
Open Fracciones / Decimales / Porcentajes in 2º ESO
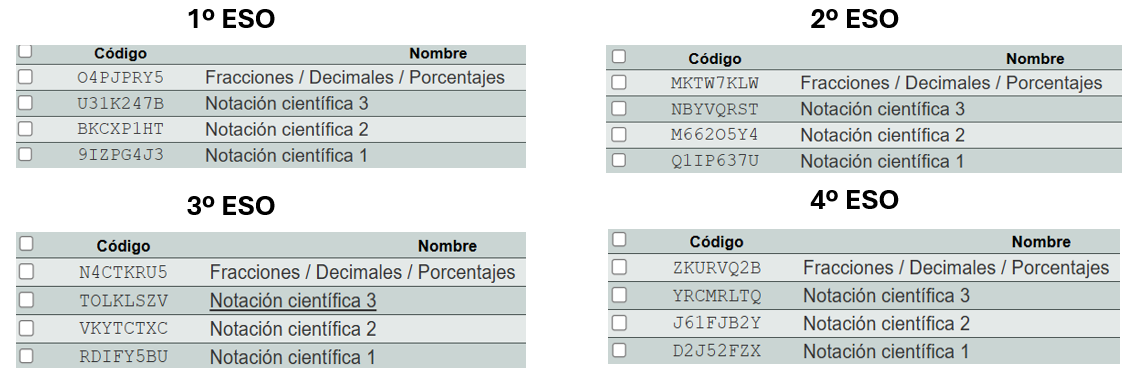[951, 83]
